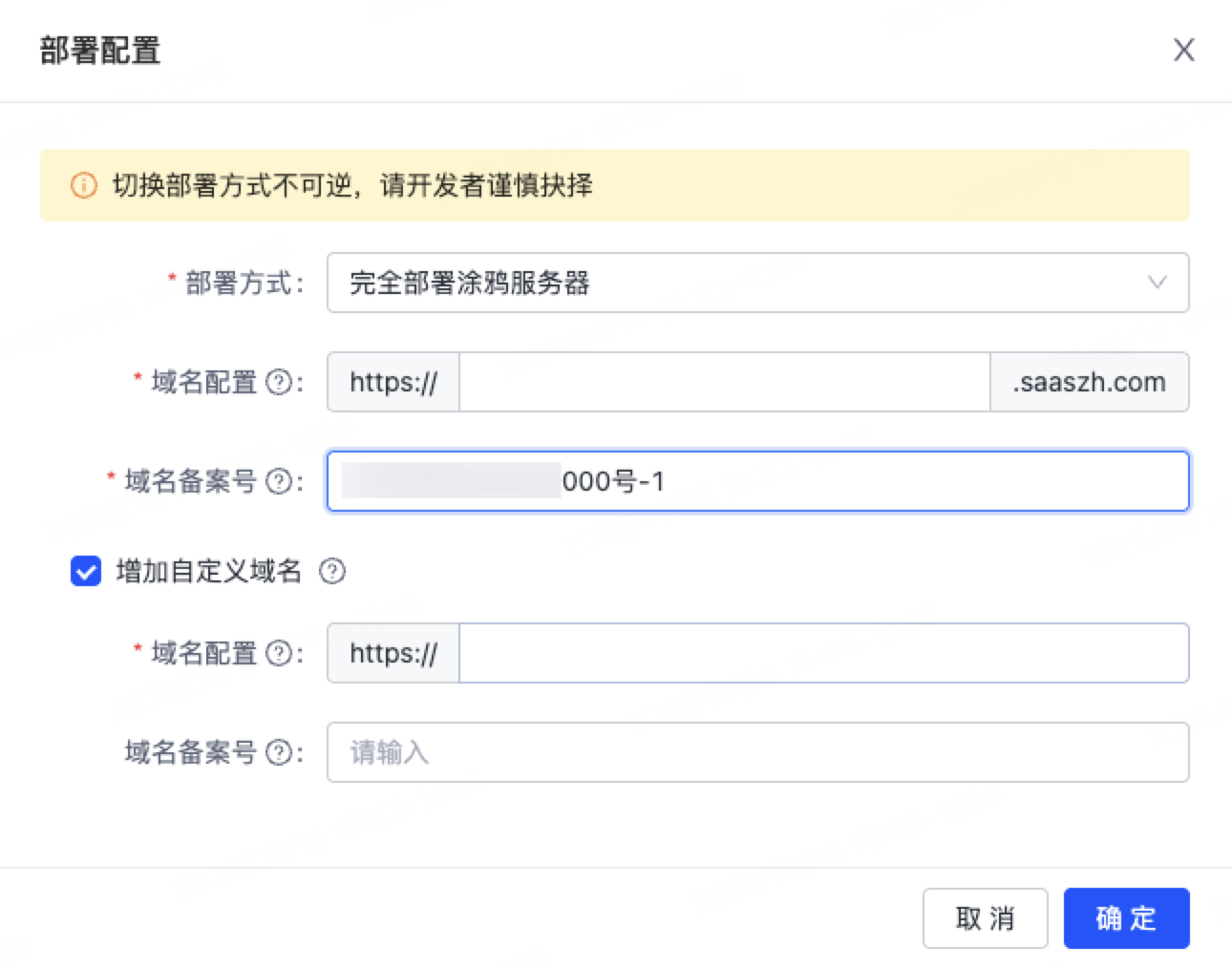Click the orange warning icon in banner
Image resolution: width=1232 pixels, height=968 pixels.
pos(84,185)
